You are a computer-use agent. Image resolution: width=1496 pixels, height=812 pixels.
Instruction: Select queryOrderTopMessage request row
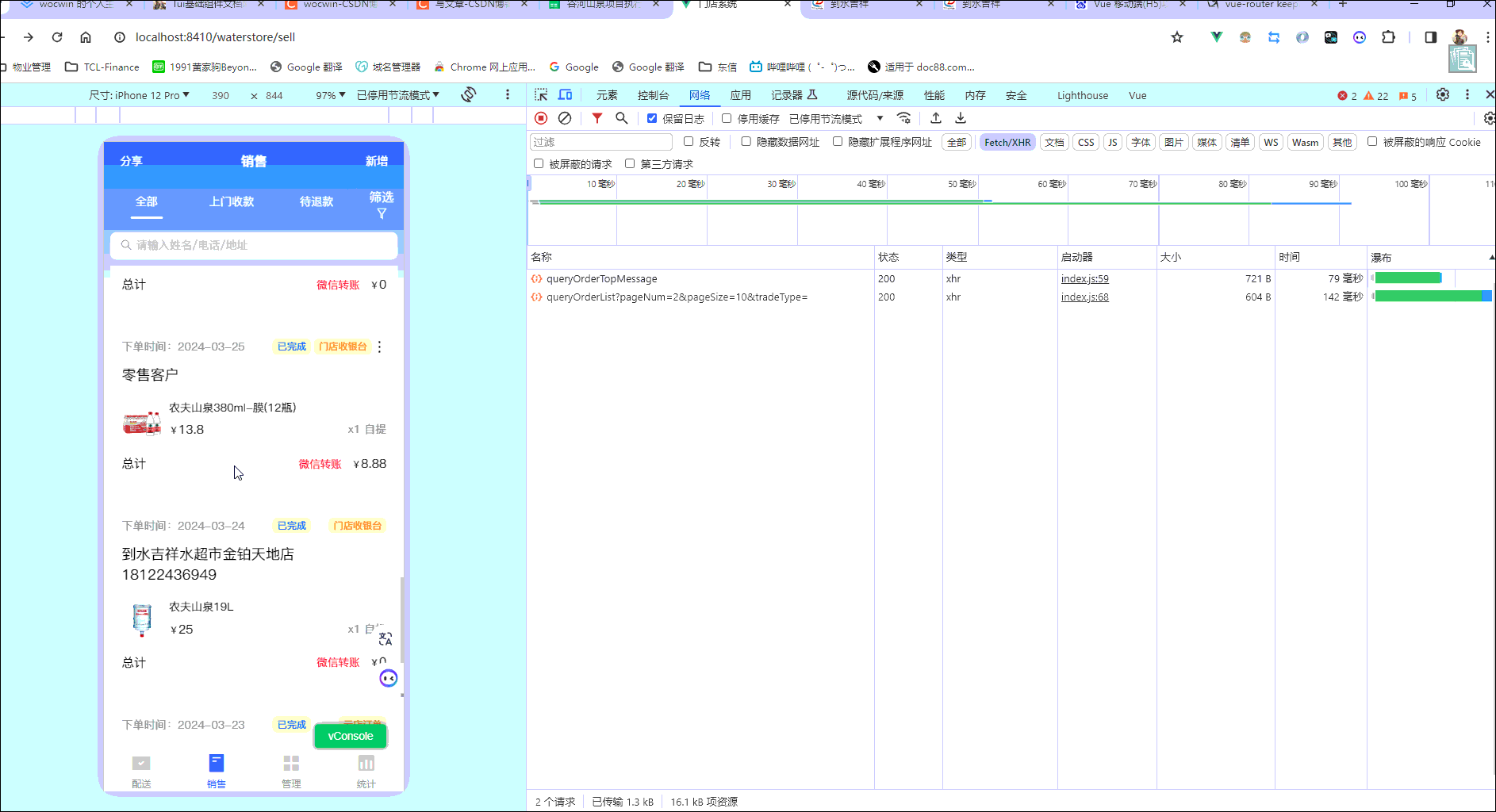pyautogui.click(x=1011, y=278)
